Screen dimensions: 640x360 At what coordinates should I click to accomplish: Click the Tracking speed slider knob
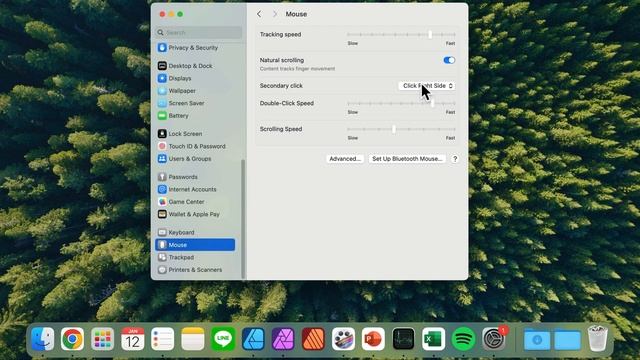point(430,35)
